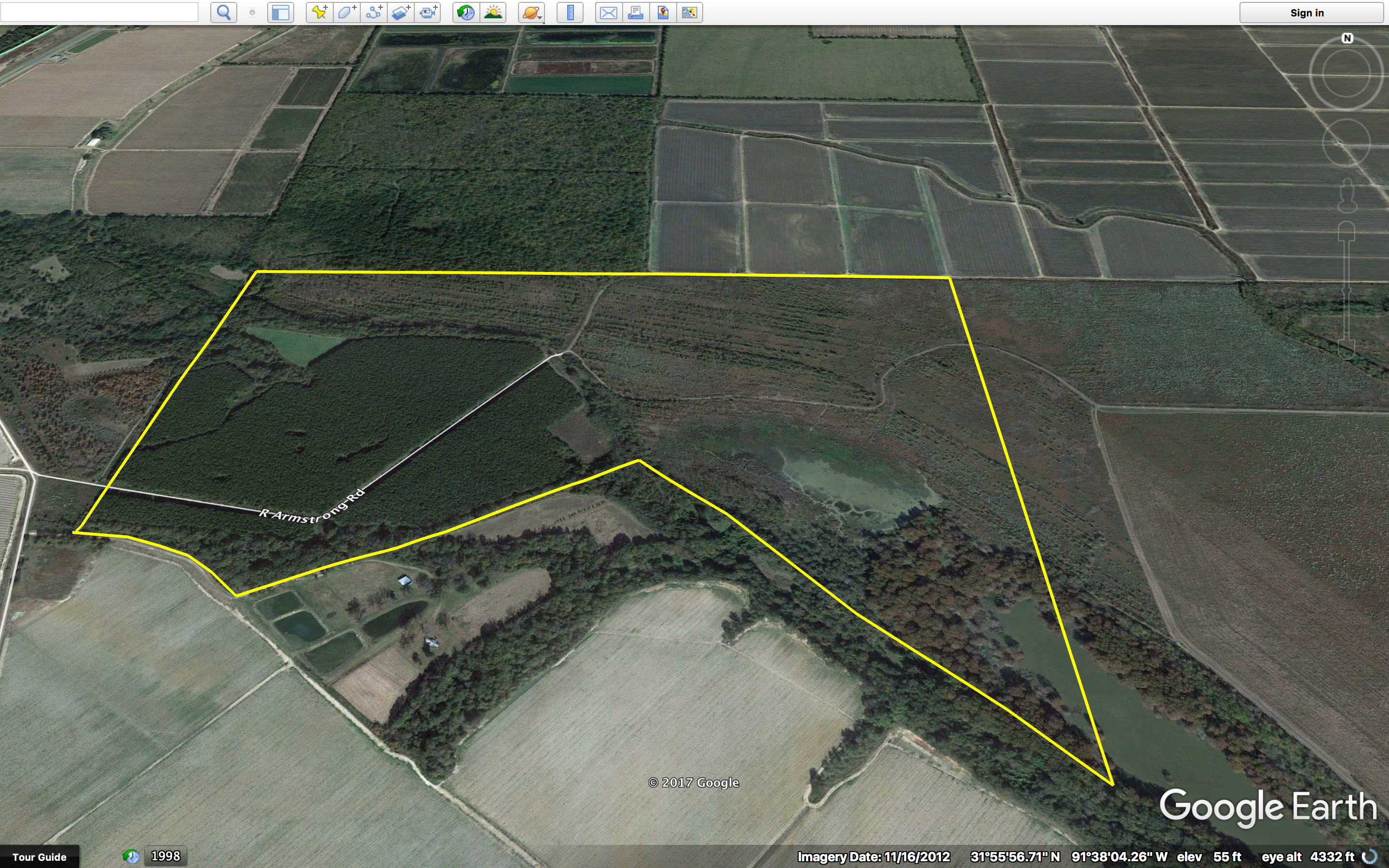1389x868 pixels.
Task: Click the Sign in button
Action: (1307, 13)
